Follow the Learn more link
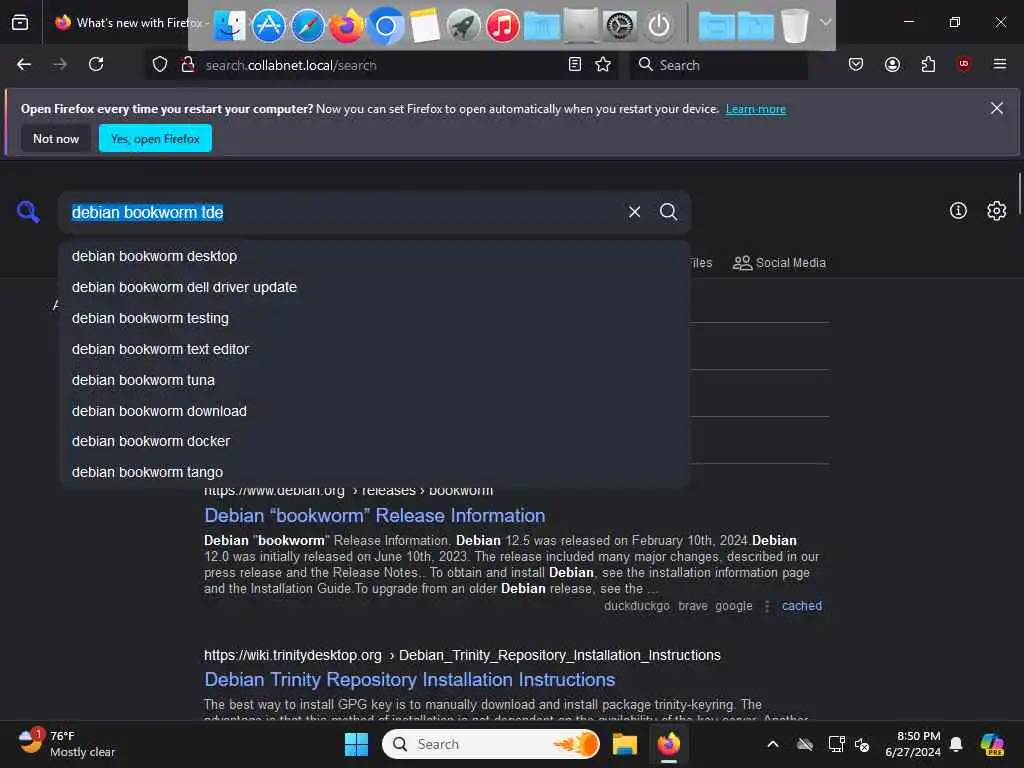The image size is (1024, 768). tap(756, 109)
